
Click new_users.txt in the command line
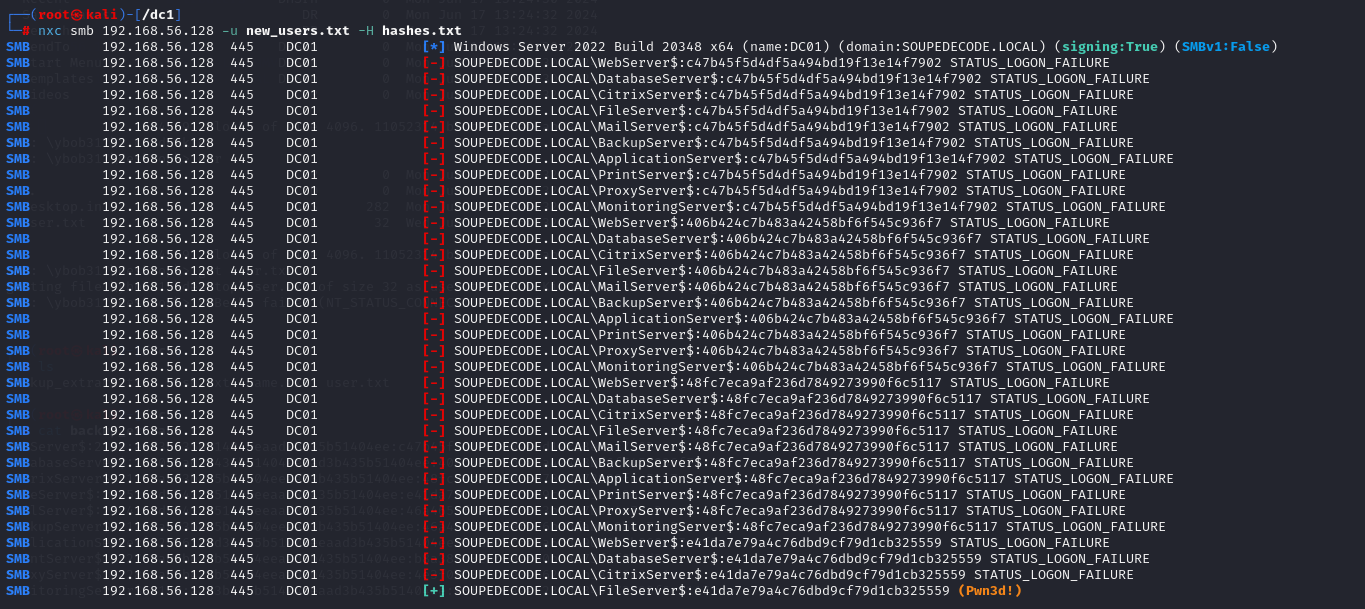pyautogui.click(x=298, y=31)
